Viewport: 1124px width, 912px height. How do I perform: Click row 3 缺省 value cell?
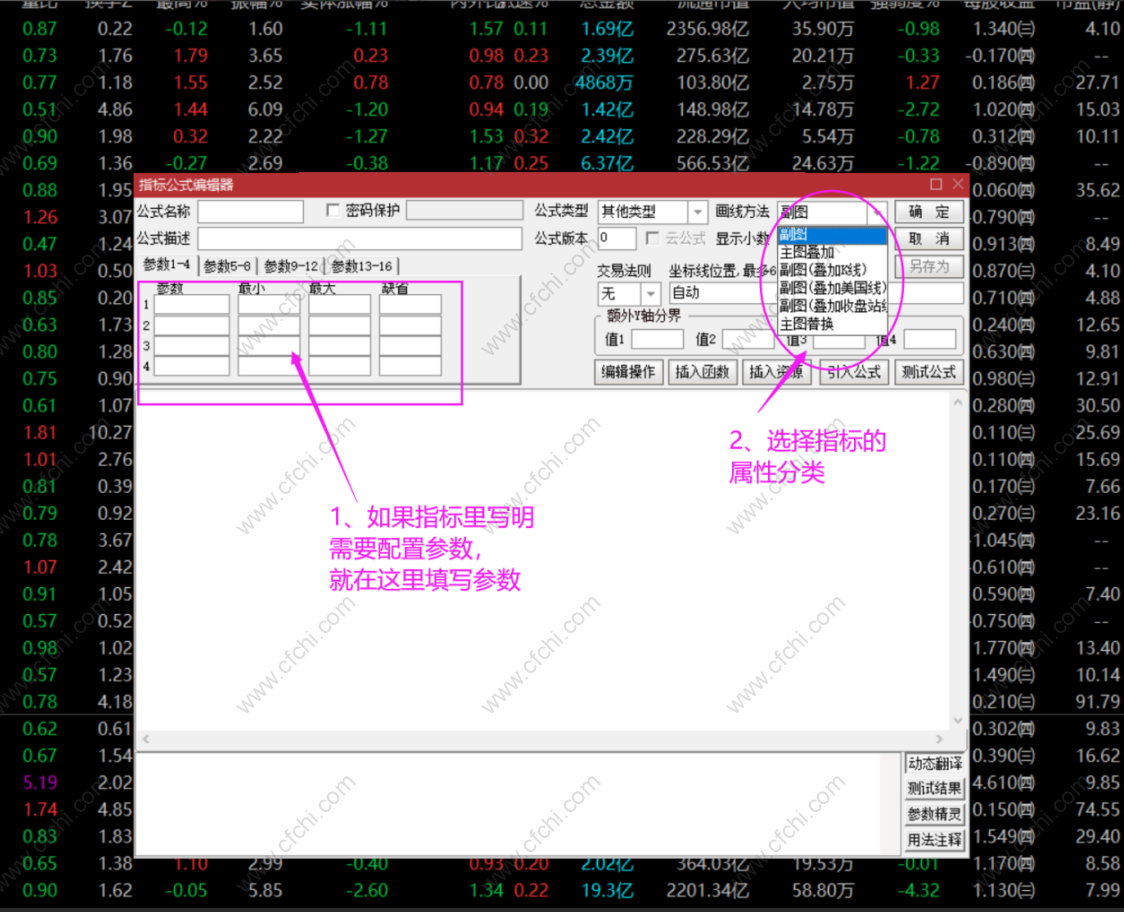(410, 346)
